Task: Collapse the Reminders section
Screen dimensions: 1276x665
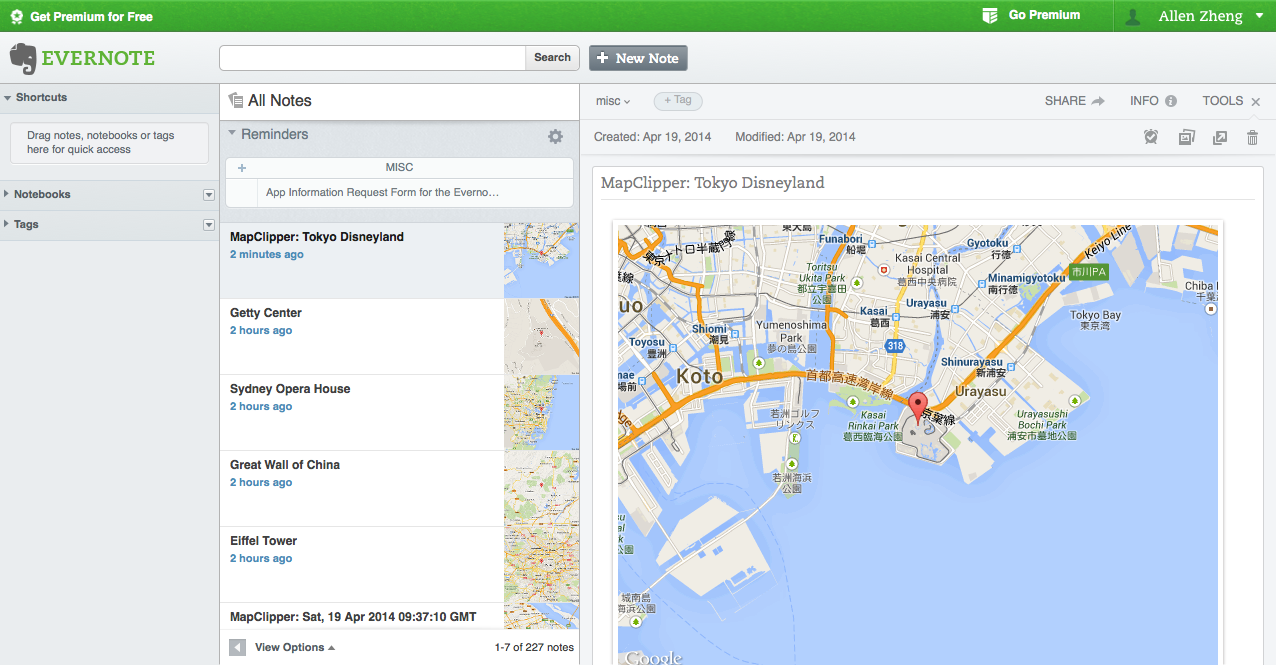Action: pyautogui.click(x=232, y=133)
